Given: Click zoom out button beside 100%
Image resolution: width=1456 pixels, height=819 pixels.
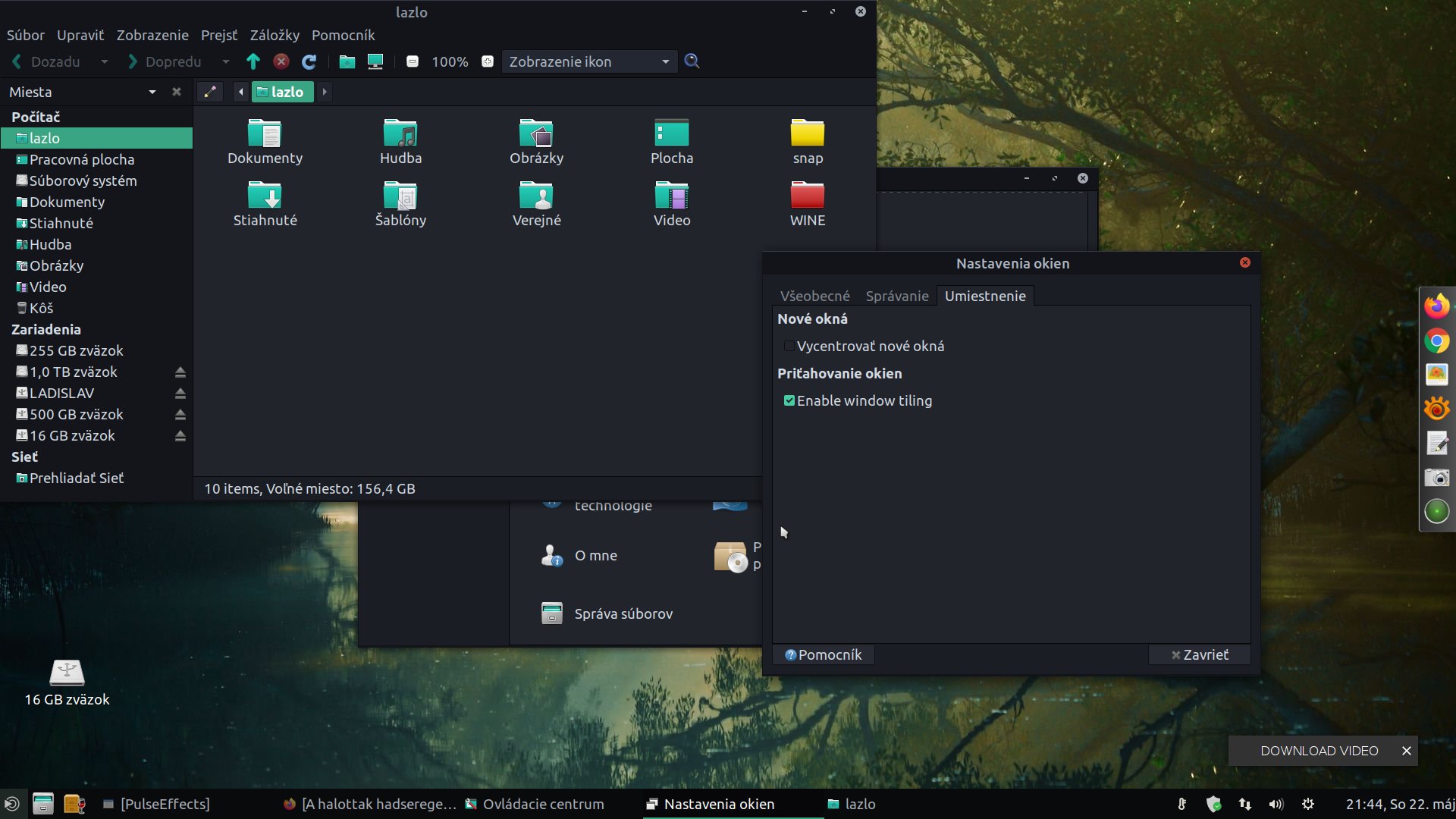Looking at the screenshot, I should [413, 61].
